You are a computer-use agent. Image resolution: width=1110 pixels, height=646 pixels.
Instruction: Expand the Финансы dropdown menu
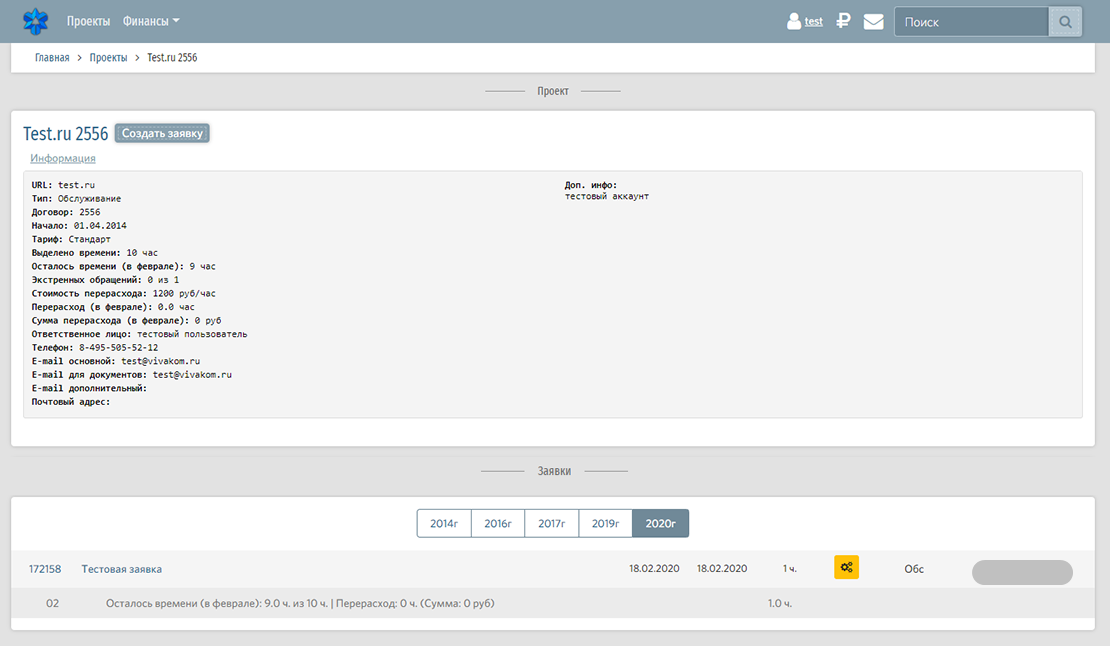pos(151,21)
